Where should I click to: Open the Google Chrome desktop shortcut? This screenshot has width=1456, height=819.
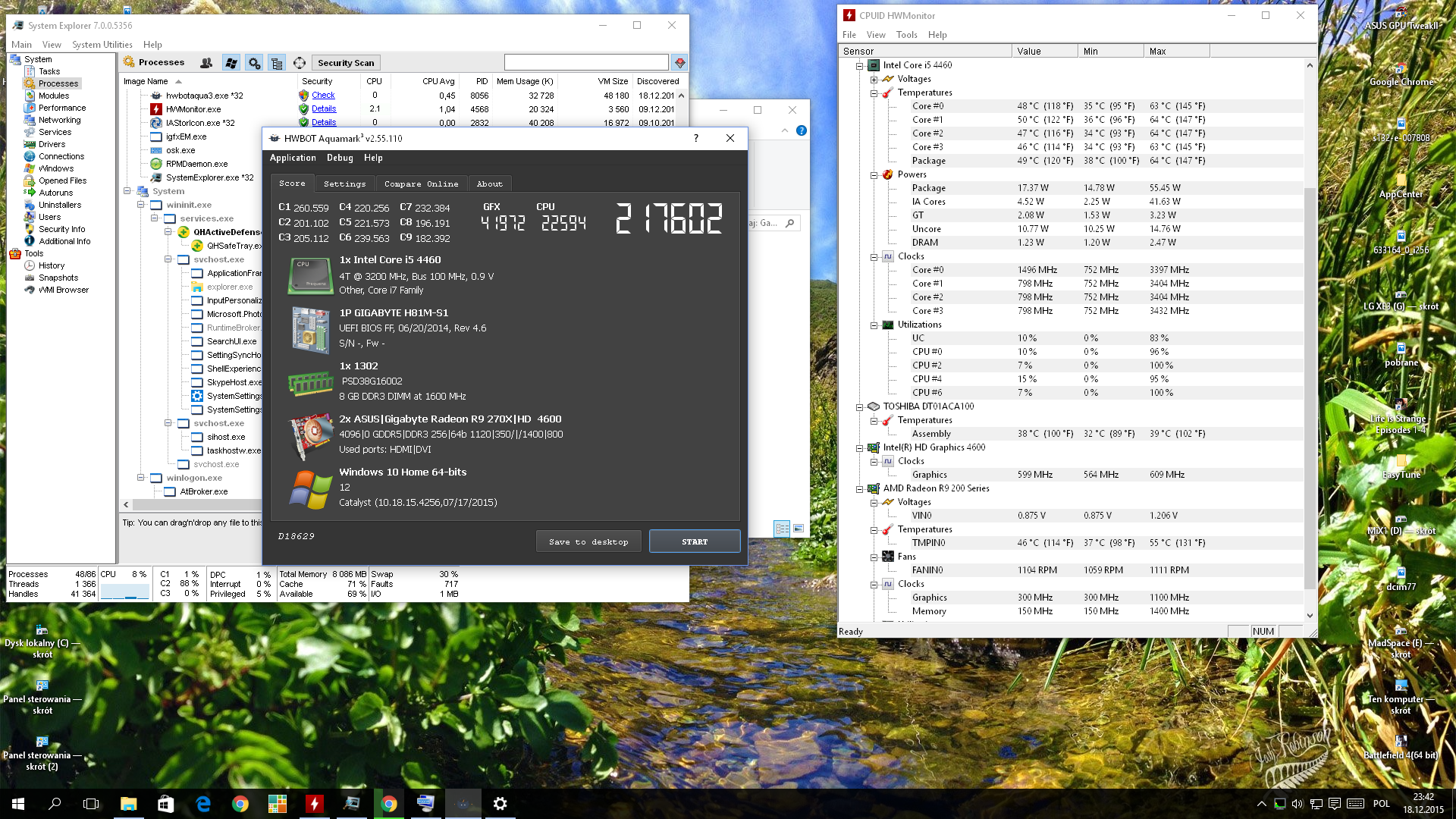[x=1401, y=75]
